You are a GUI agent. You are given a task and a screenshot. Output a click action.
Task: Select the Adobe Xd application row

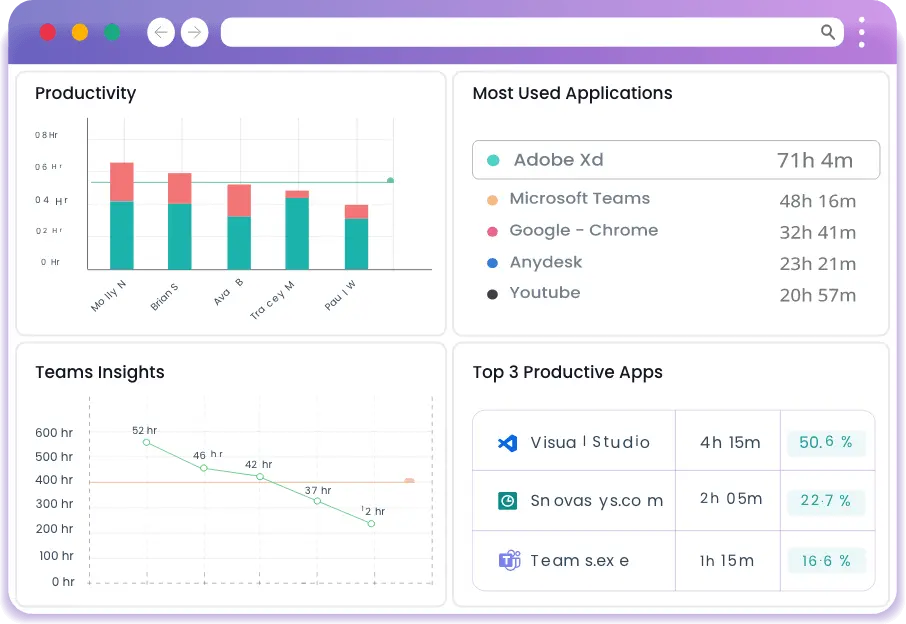(676, 160)
